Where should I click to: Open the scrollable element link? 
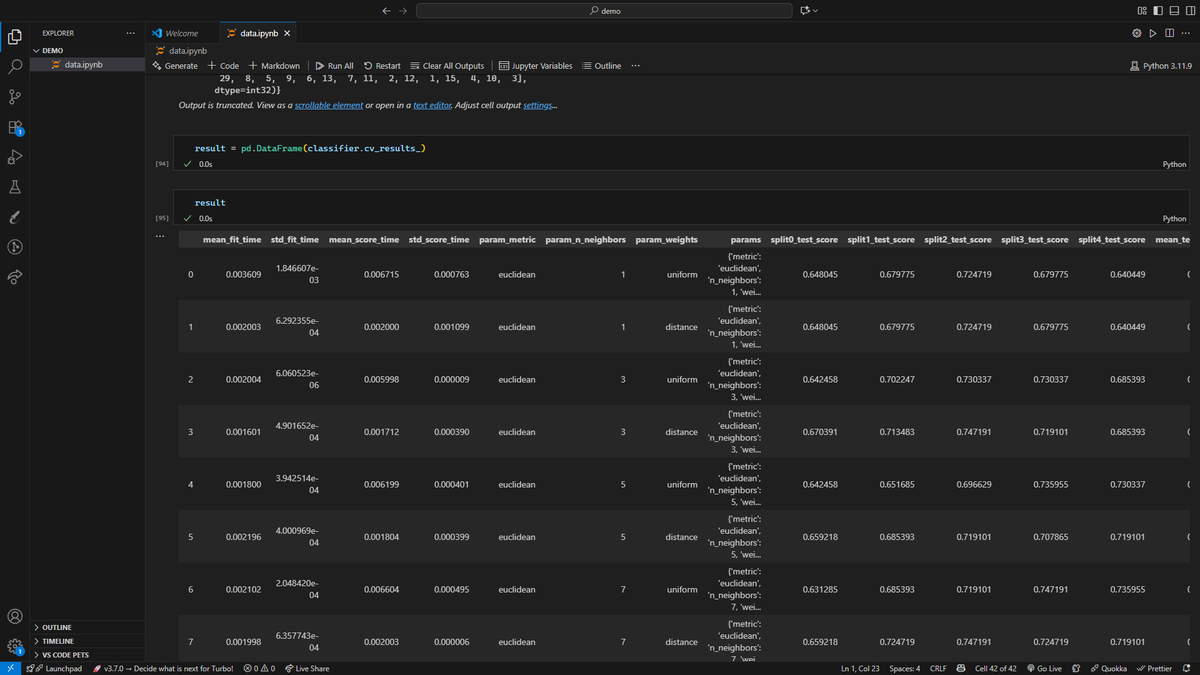coord(329,105)
